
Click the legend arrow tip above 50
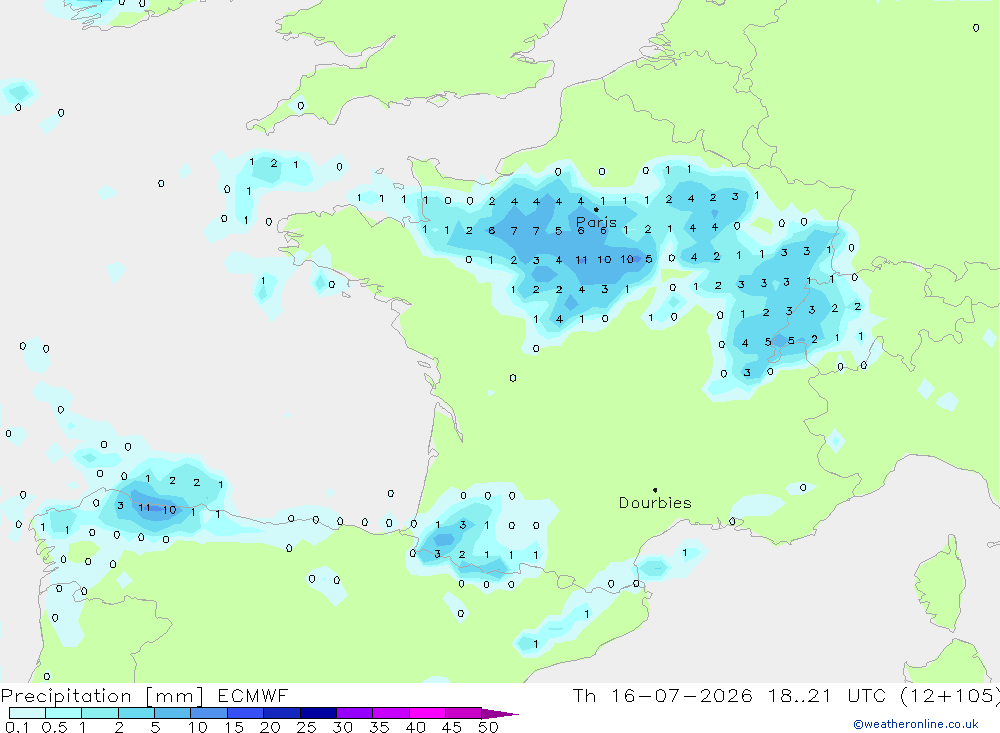[500, 714]
